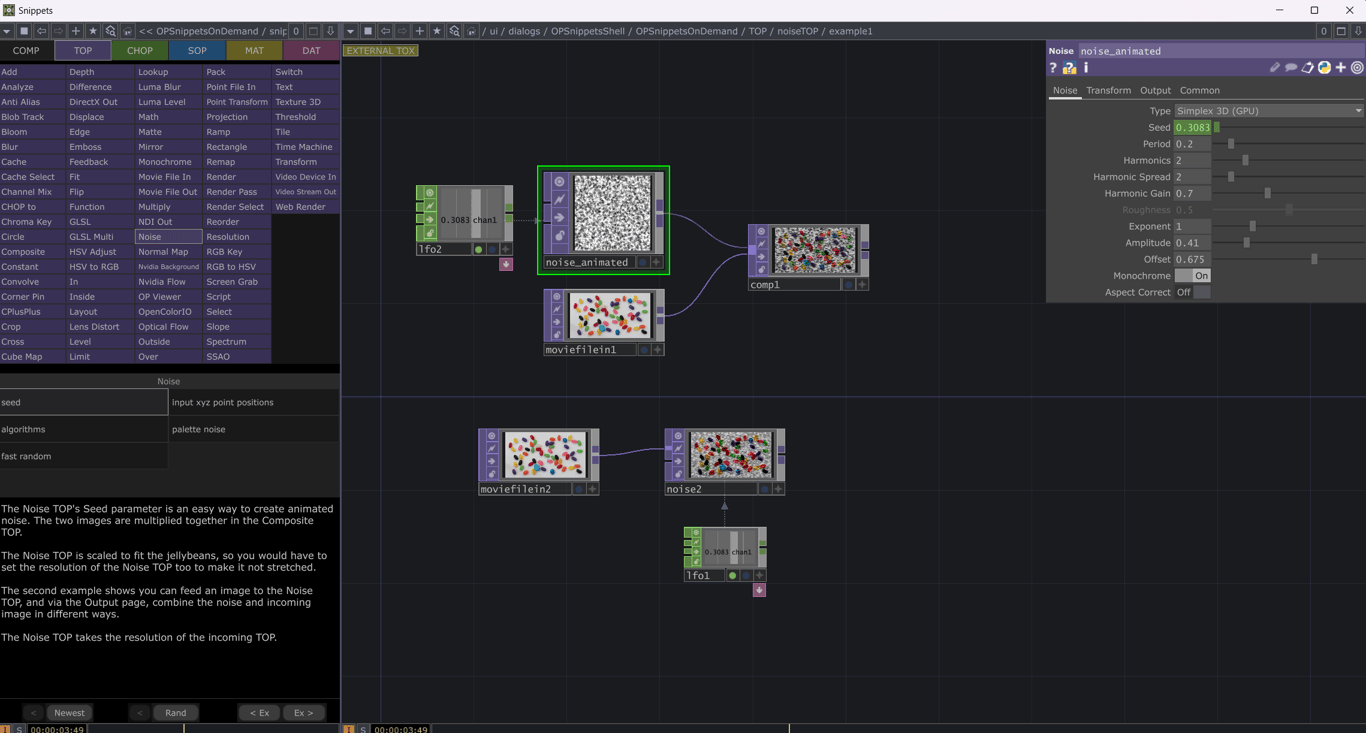
Task: Click the Rand snippet button
Action: tap(175, 712)
